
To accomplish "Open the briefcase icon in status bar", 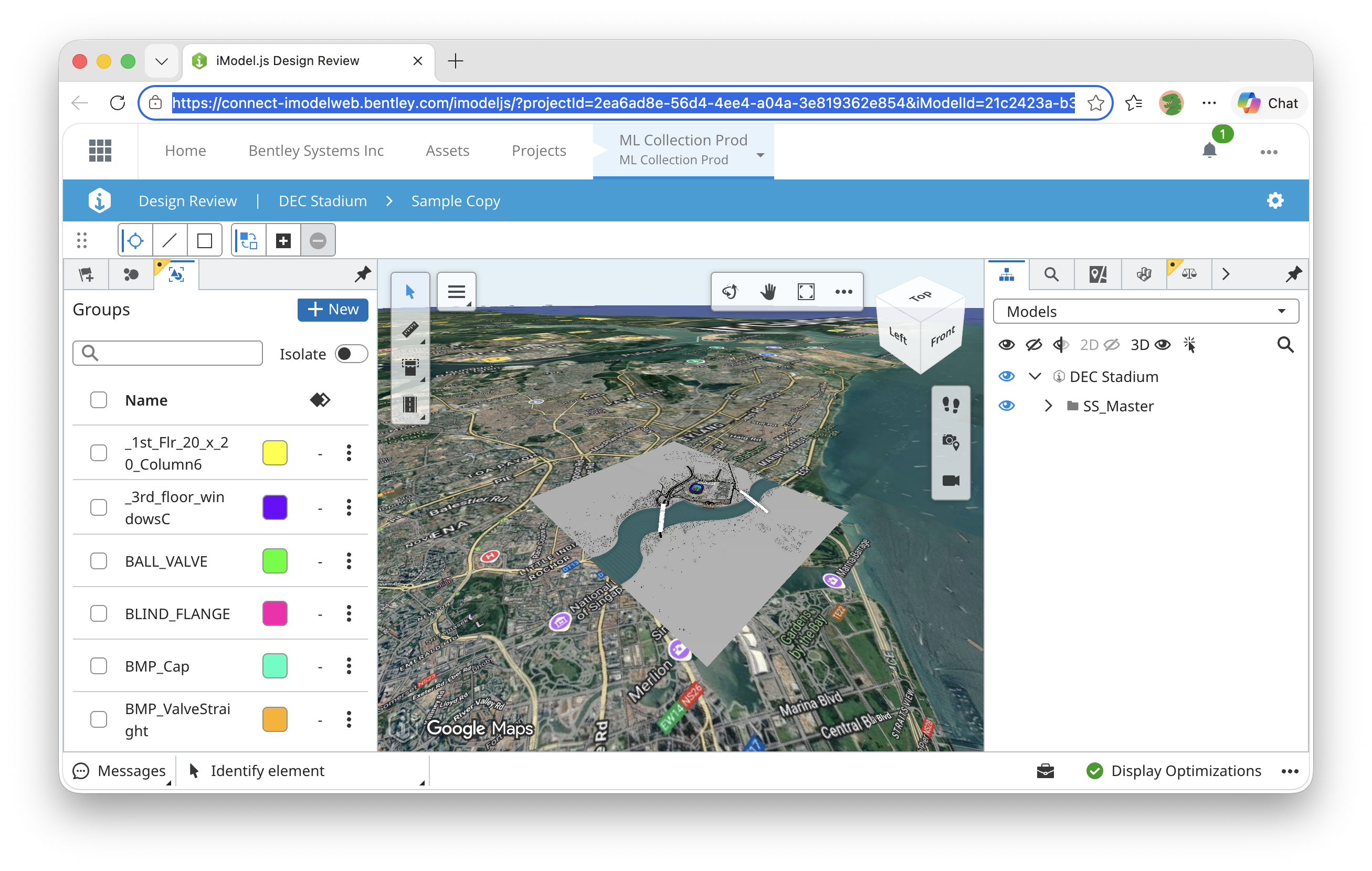I will (1045, 771).
